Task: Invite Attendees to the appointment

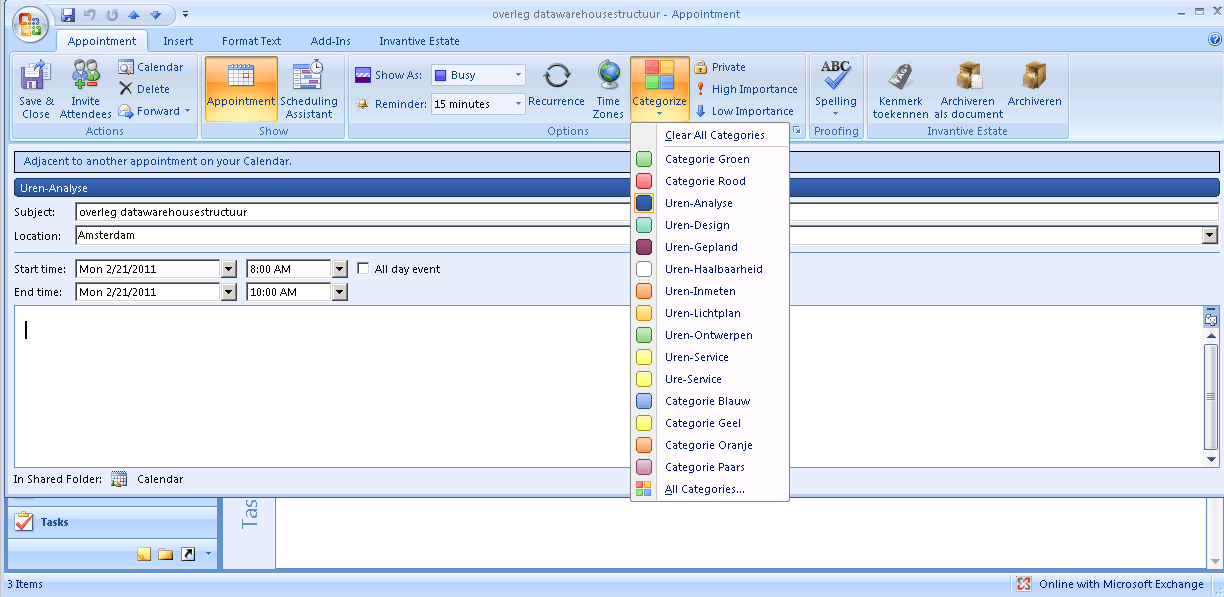Action: coord(86,90)
